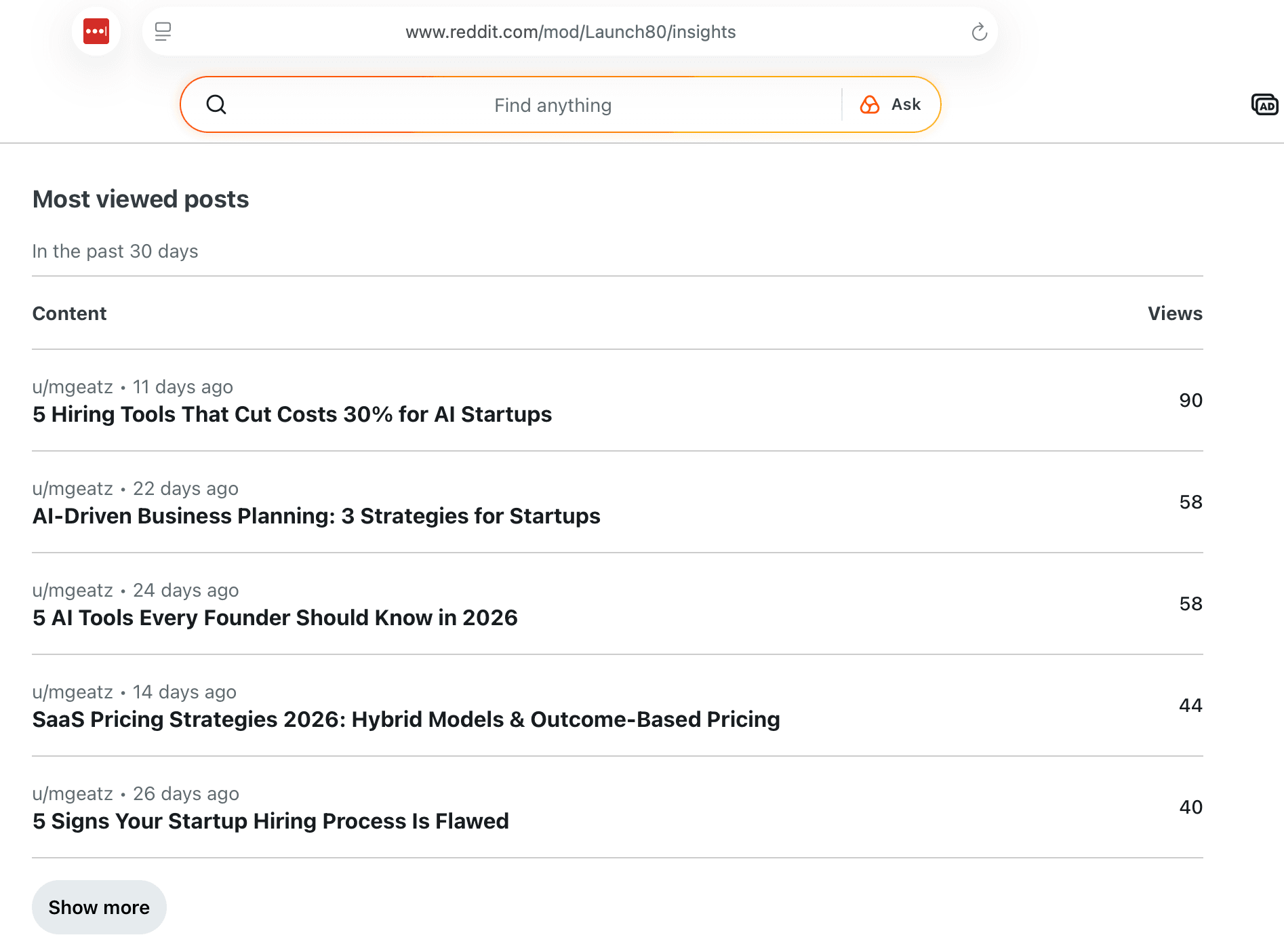Visit u/mgeatz profile from the first post
The height and width of the screenshot is (952, 1284).
[73, 386]
